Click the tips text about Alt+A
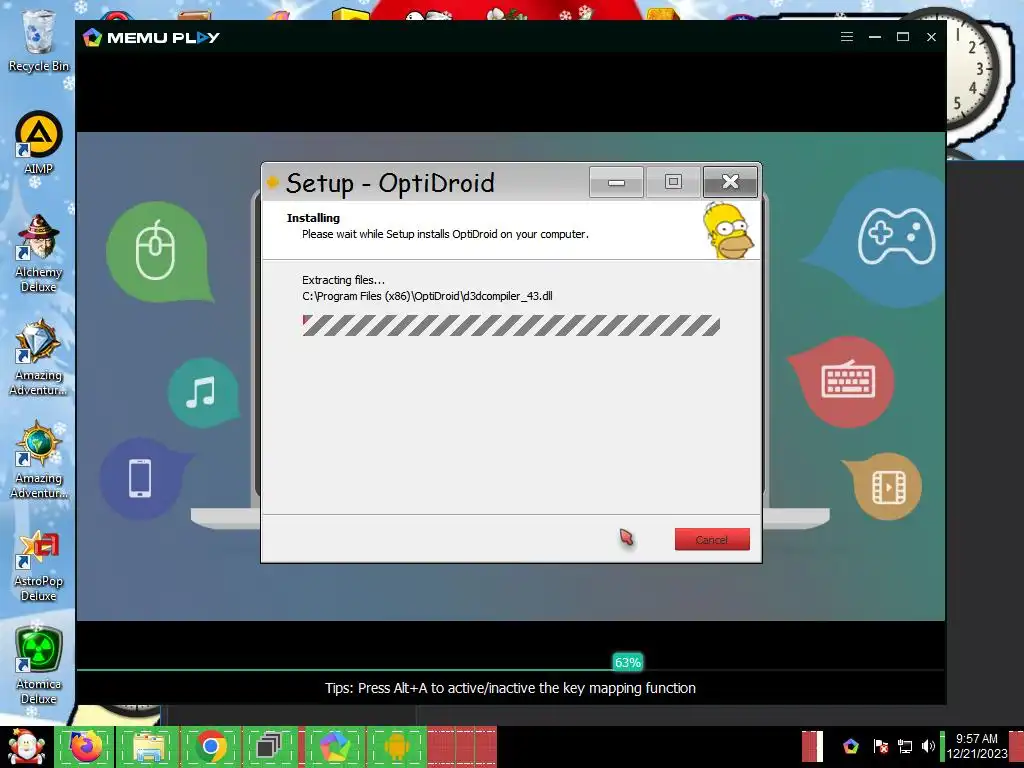The width and height of the screenshot is (1024, 768). 510,688
